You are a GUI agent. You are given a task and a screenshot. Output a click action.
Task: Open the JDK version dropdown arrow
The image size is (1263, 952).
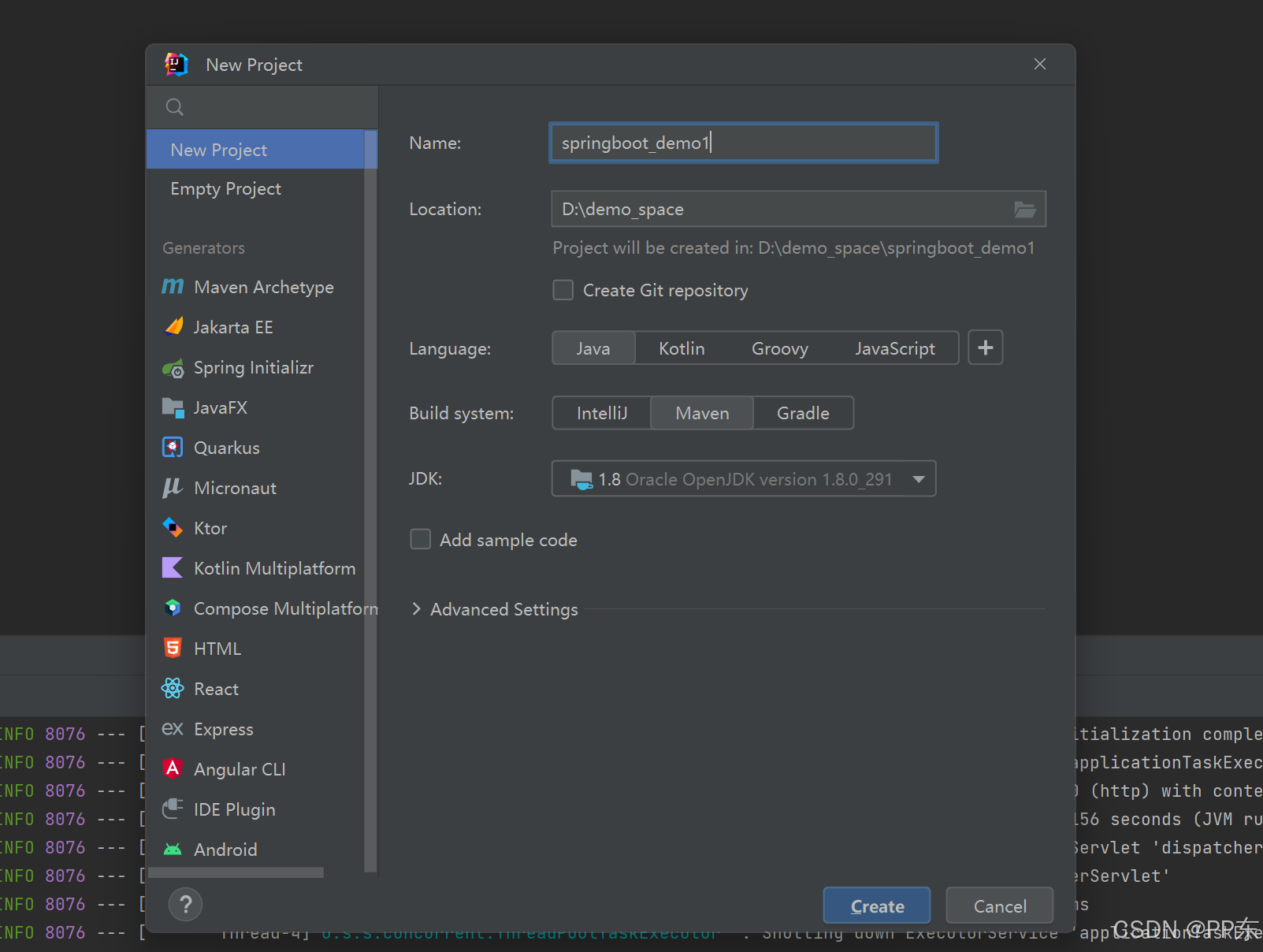[919, 479]
